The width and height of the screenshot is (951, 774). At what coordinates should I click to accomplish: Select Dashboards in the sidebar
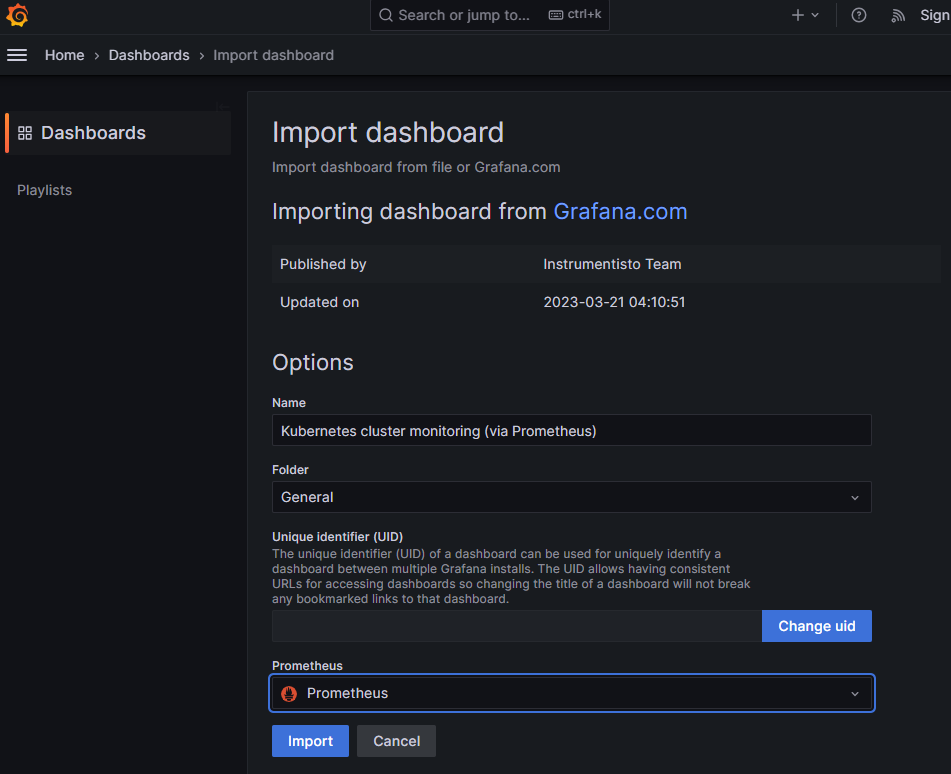pos(118,133)
